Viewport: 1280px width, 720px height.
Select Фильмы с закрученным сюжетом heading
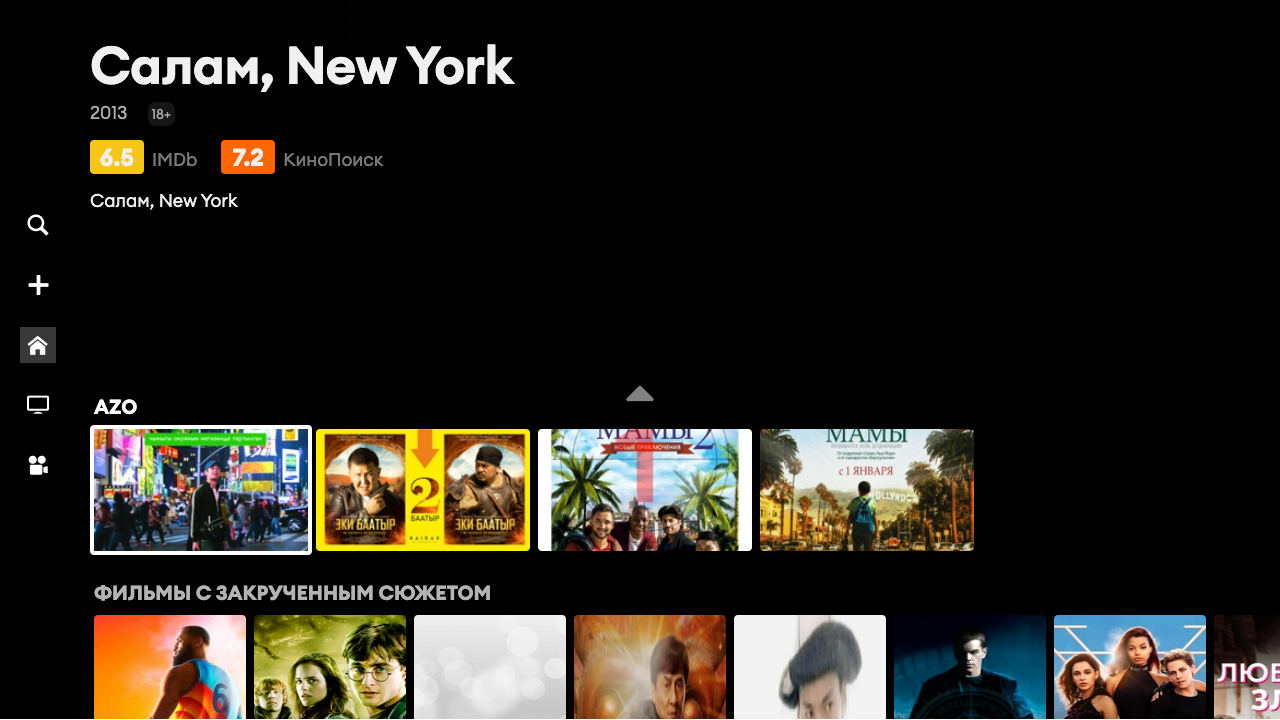pos(292,593)
